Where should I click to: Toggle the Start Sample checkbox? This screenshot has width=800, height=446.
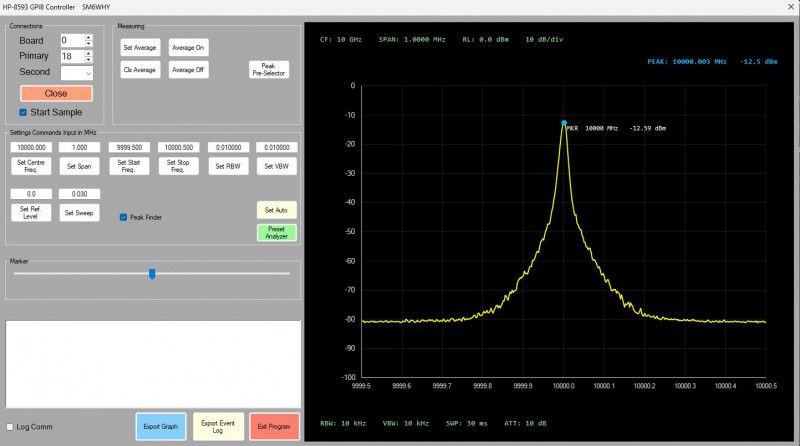[x=24, y=112]
